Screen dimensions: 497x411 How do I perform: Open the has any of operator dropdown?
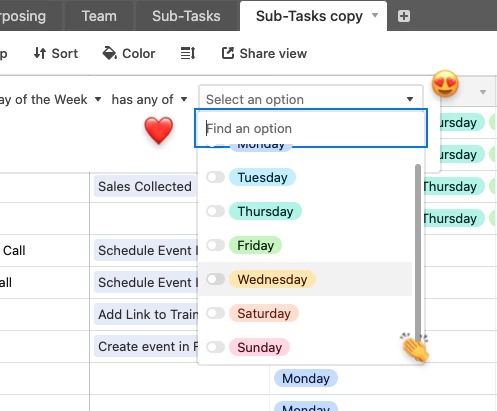(149, 99)
